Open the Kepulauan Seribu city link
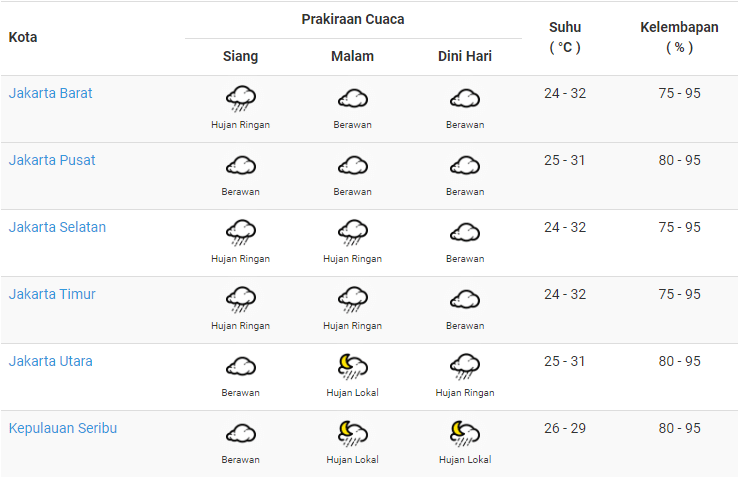Viewport: 738px width, 486px height. 63,428
